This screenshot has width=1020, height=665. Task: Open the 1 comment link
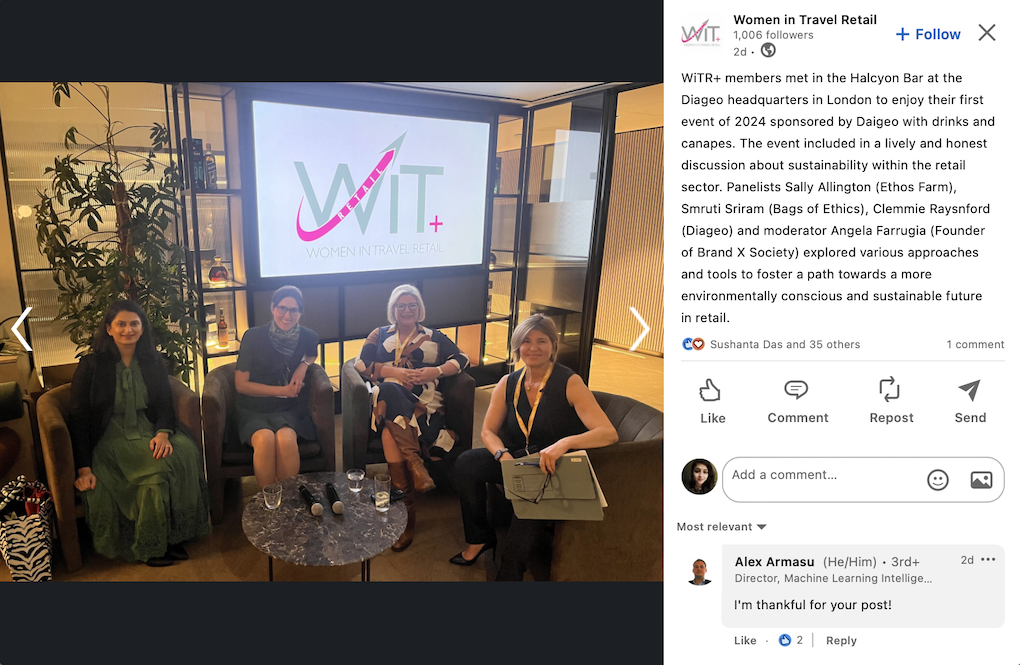[x=975, y=344]
